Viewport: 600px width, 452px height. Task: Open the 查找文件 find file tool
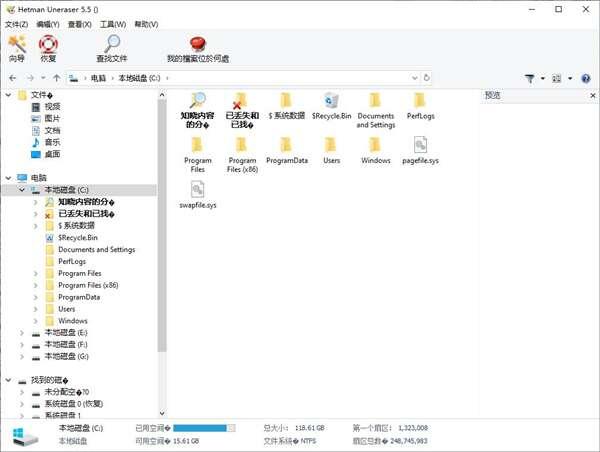111,44
